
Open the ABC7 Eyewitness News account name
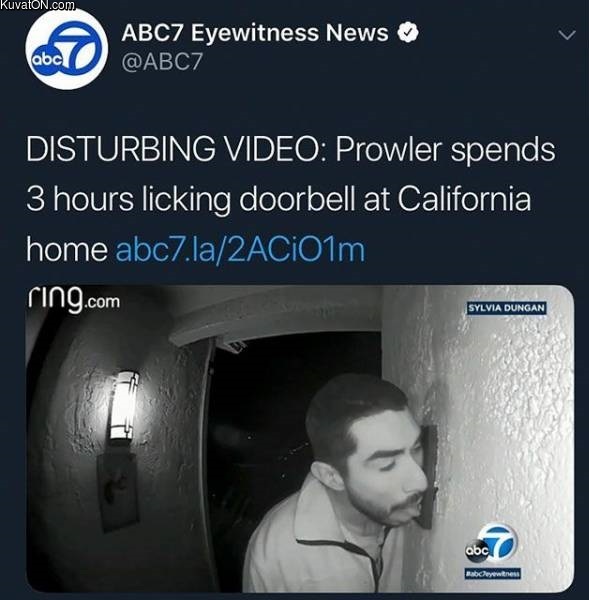pos(255,33)
